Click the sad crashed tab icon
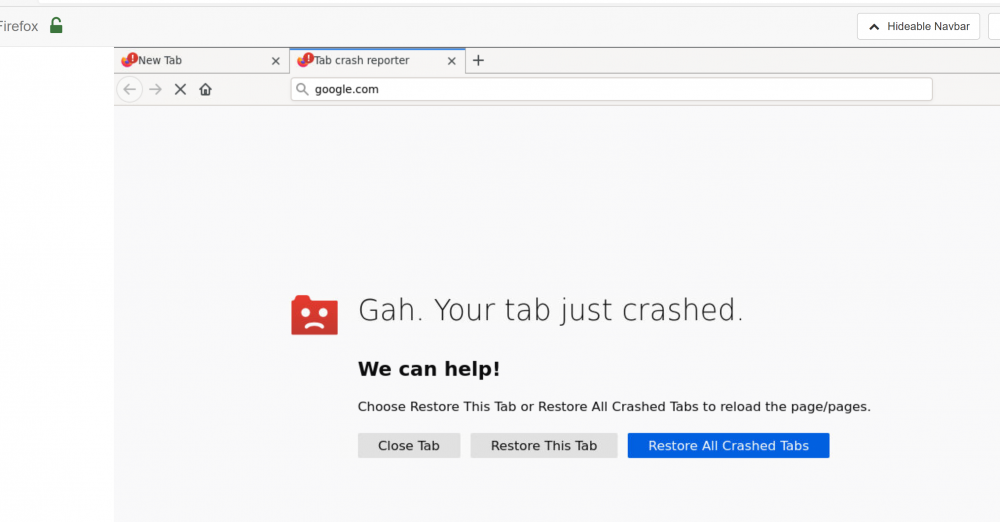Viewport: 1000px width, 522px height. [x=314, y=315]
